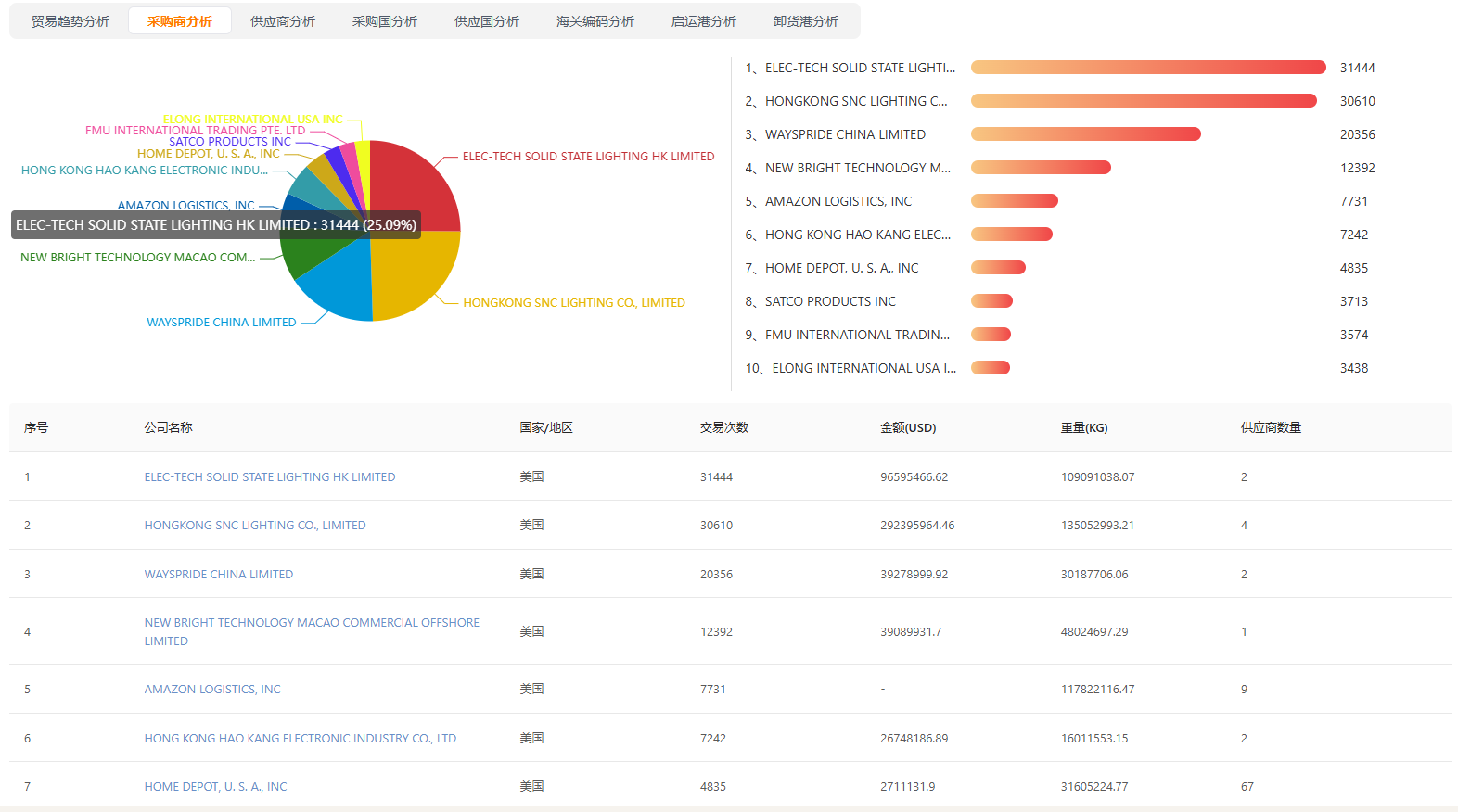The height and width of the screenshot is (812, 1458).
Task: Click the ELEC-TECH SOLID STATE pie label
Action: [x=589, y=157]
